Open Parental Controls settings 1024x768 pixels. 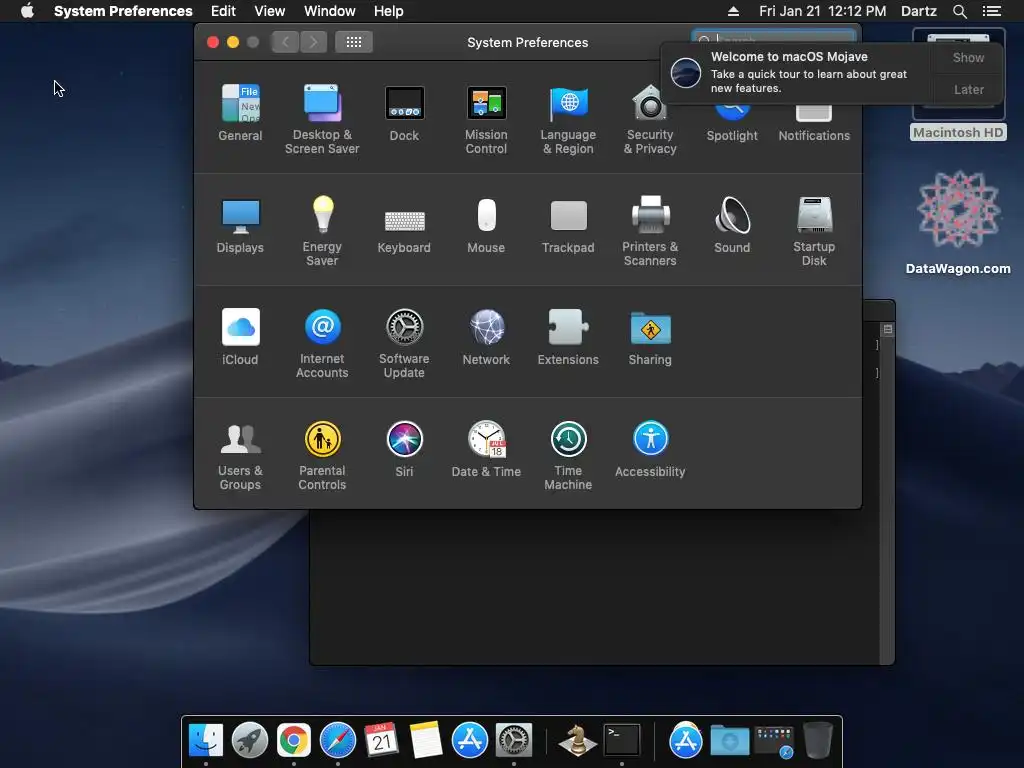pos(322,456)
